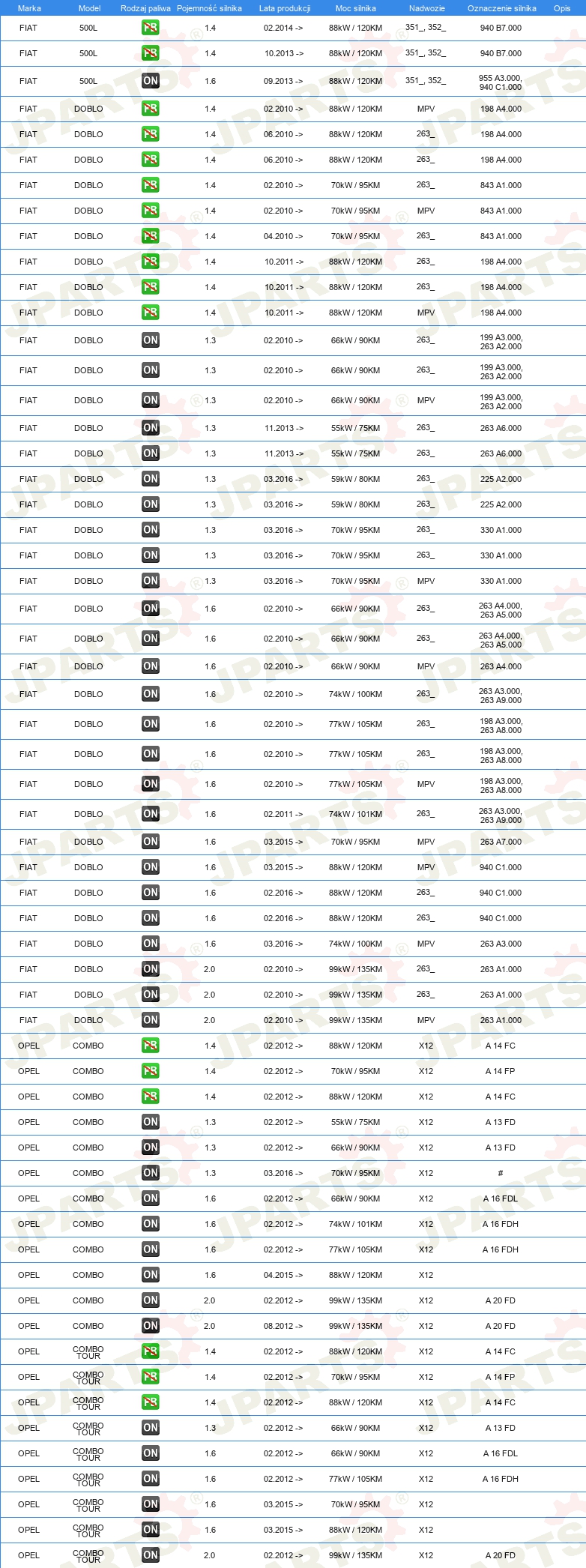Click diesel icon in DOBLO 02.2011 74kW/101KM row
Viewport: 586px width, 1568px height.
(151, 814)
